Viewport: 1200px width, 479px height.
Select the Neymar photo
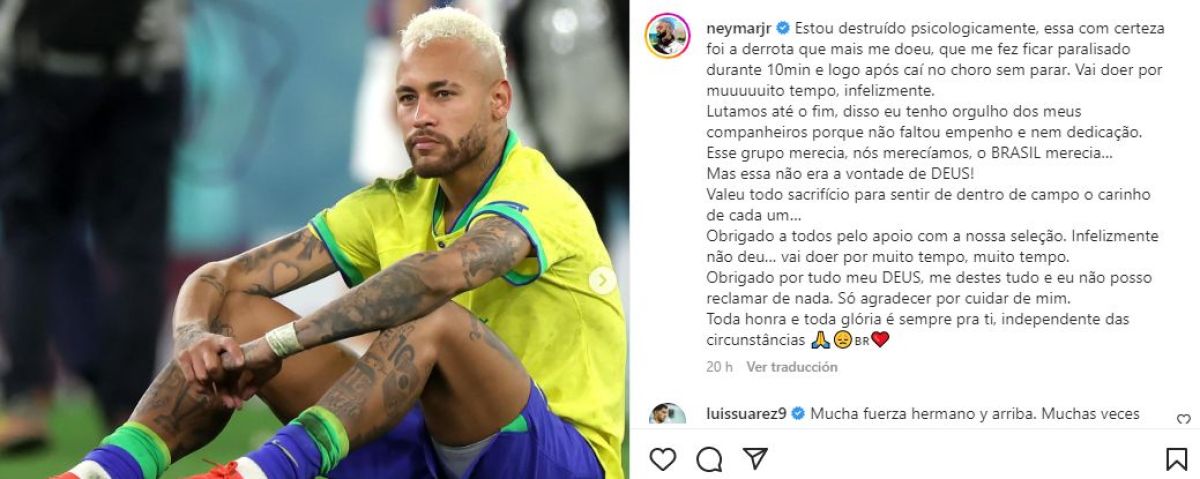(314, 240)
